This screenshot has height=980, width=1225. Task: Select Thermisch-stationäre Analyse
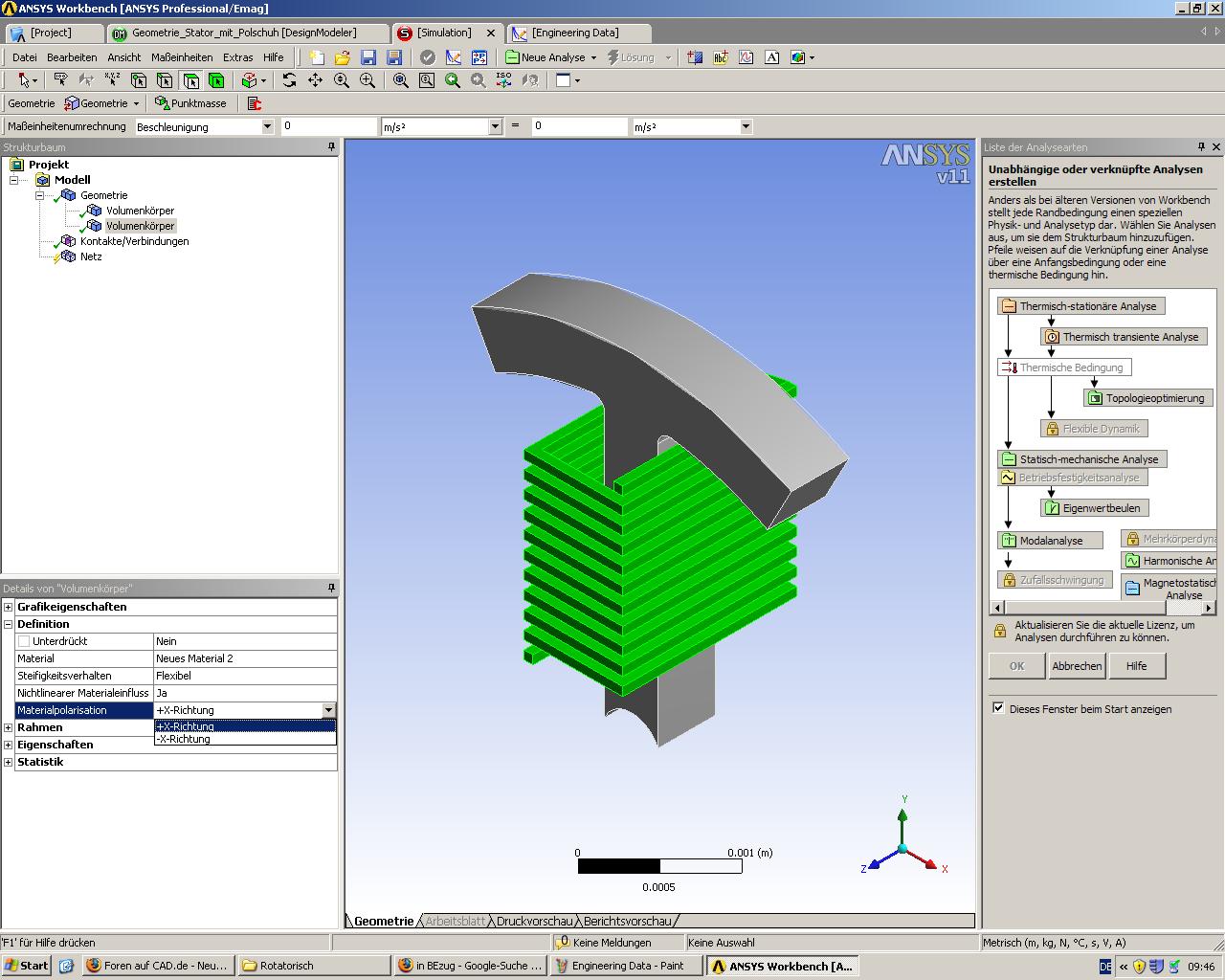[1080, 306]
